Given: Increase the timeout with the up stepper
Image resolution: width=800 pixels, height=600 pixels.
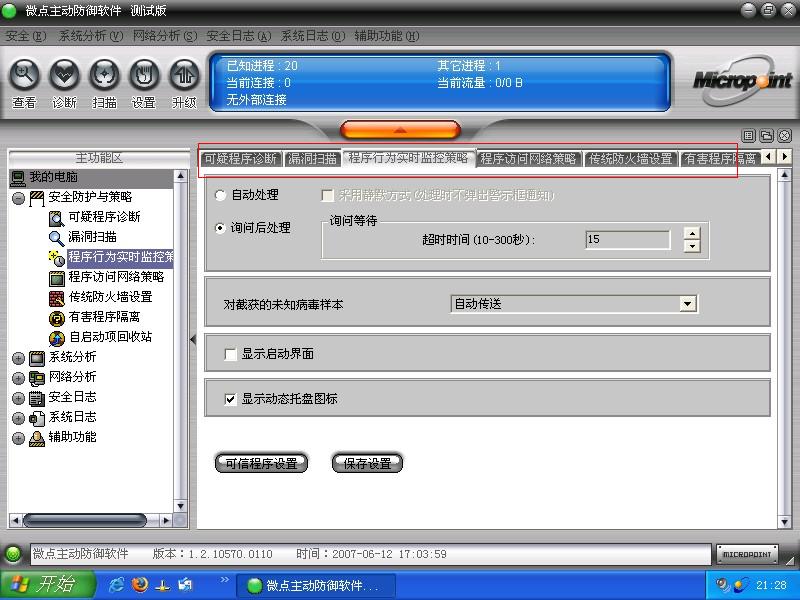Looking at the screenshot, I should (x=692, y=234).
